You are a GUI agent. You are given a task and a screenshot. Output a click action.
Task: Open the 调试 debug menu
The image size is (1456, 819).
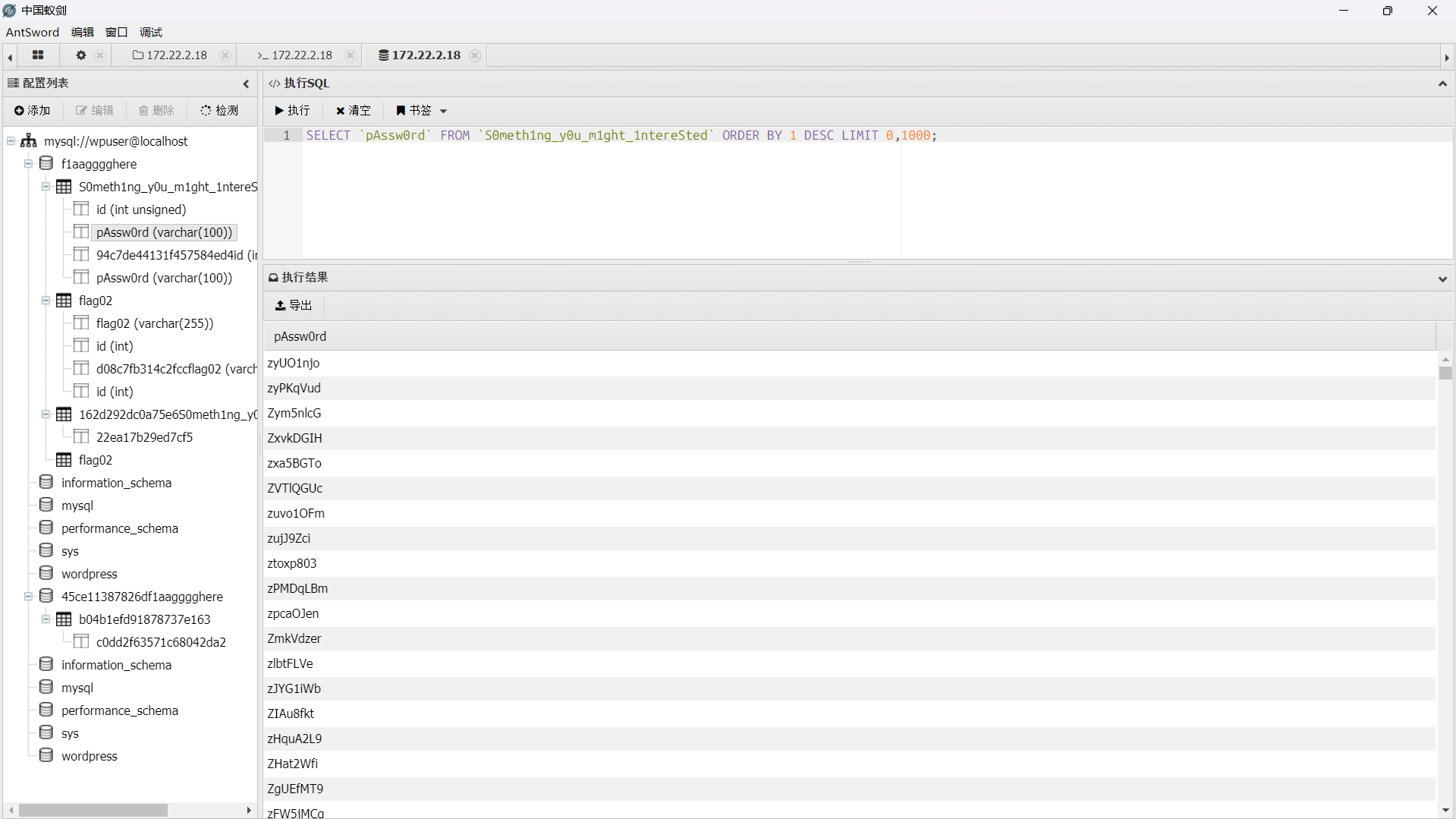click(151, 32)
